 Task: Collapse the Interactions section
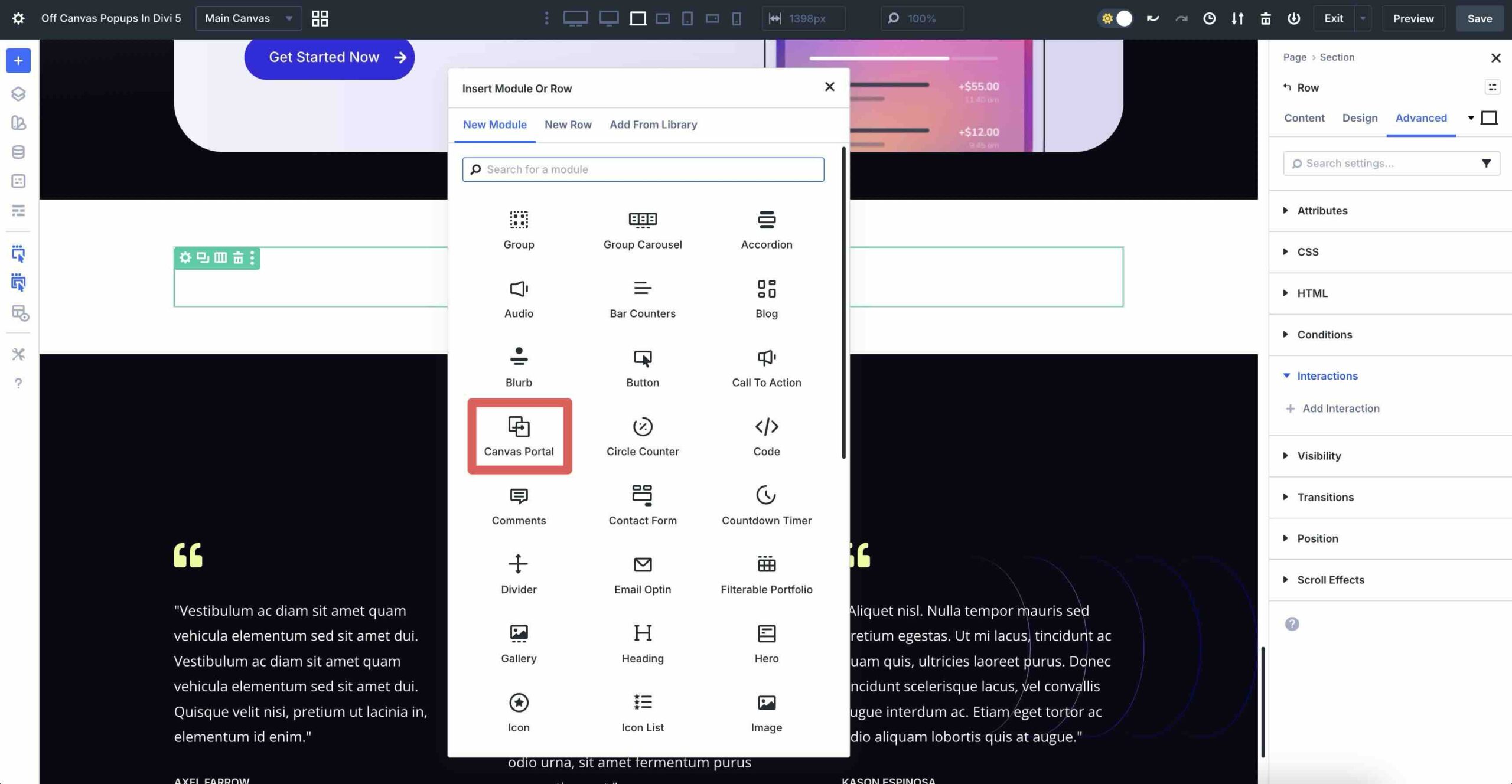click(x=1327, y=375)
